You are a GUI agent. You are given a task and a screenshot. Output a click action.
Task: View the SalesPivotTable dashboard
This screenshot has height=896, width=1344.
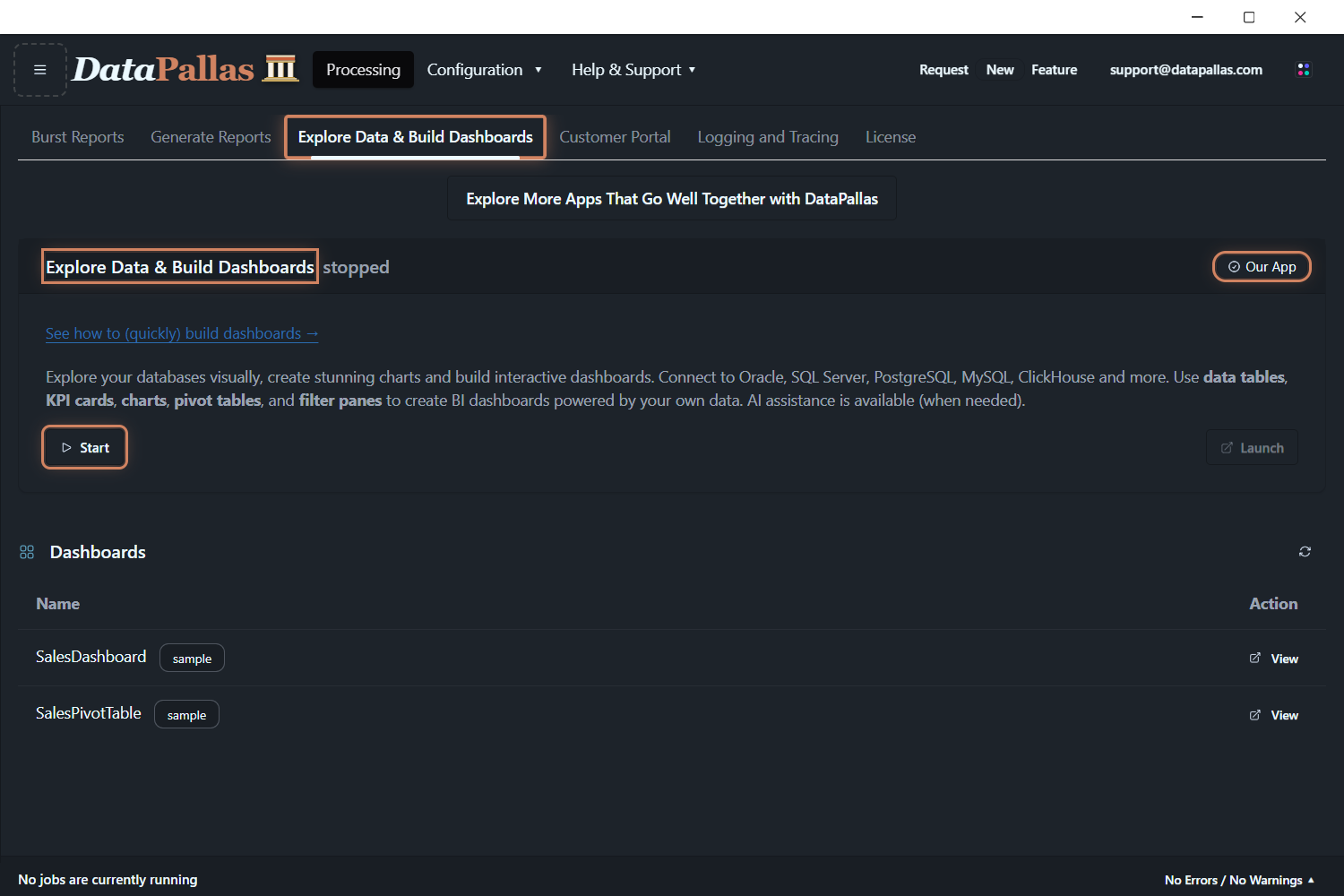(x=1273, y=715)
